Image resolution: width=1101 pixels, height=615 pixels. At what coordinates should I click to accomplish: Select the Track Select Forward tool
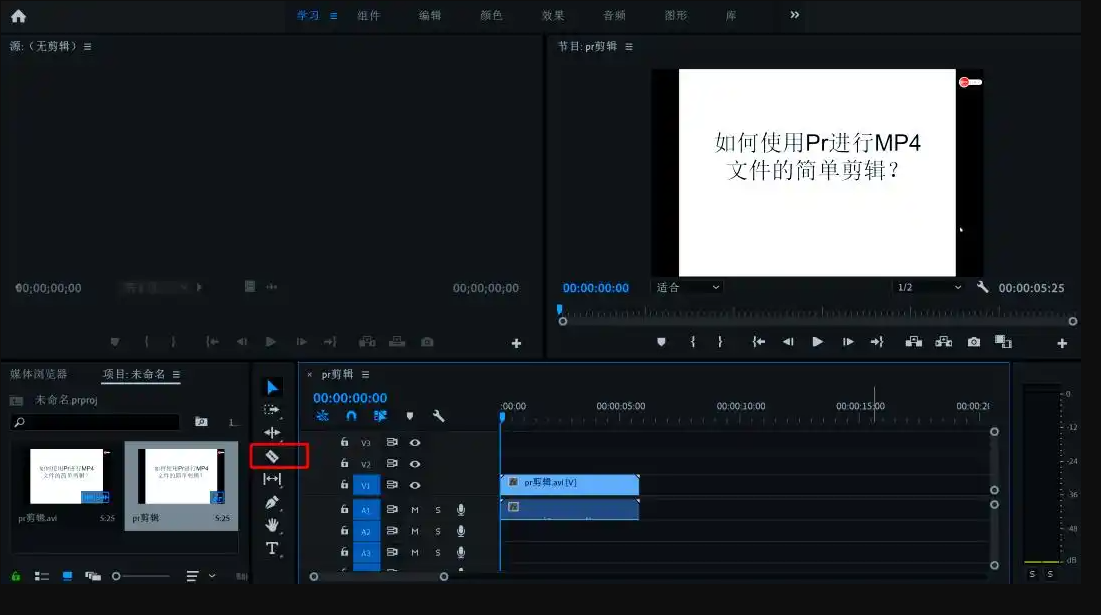(x=272, y=409)
